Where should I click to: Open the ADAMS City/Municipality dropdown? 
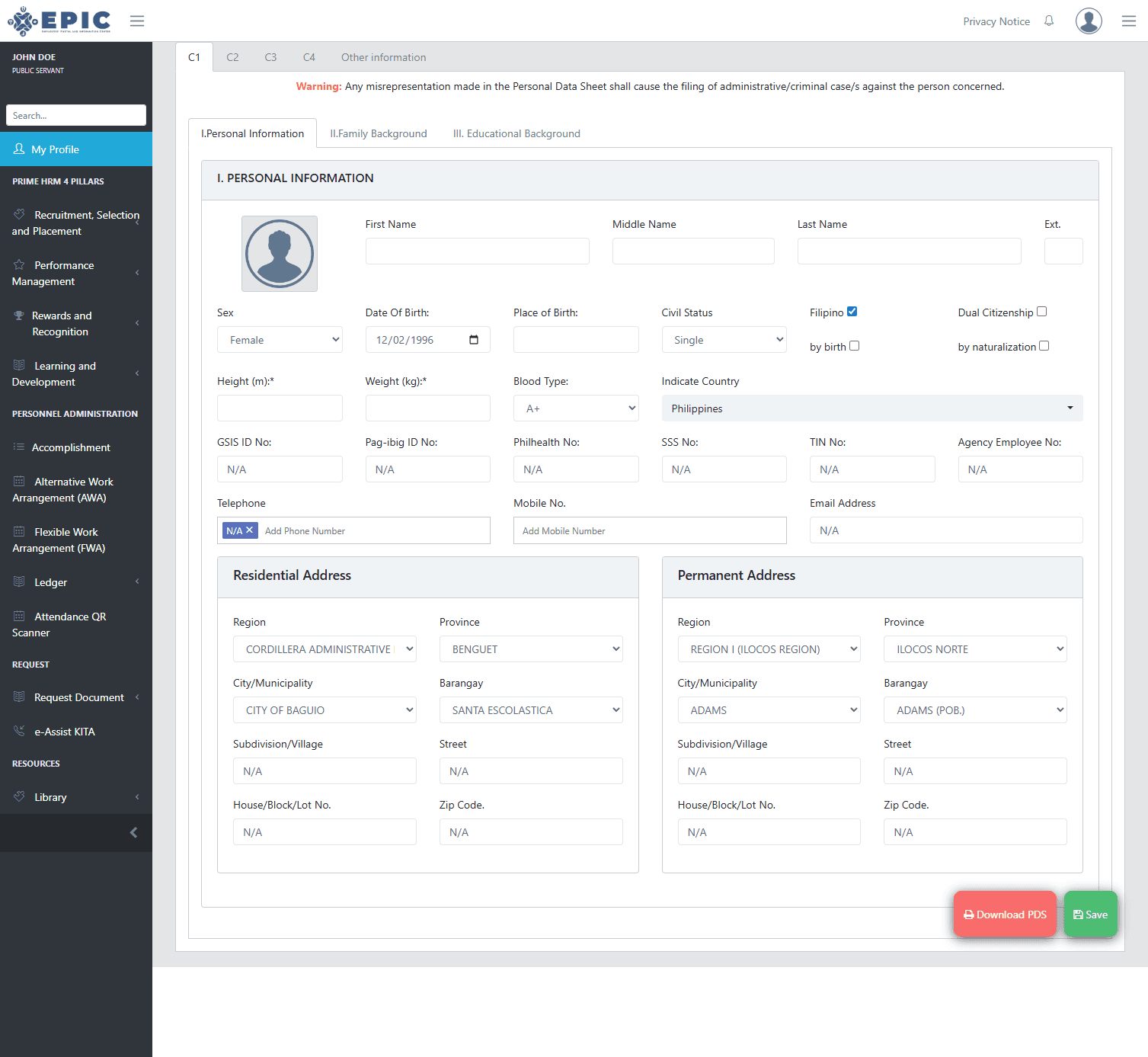coord(769,710)
